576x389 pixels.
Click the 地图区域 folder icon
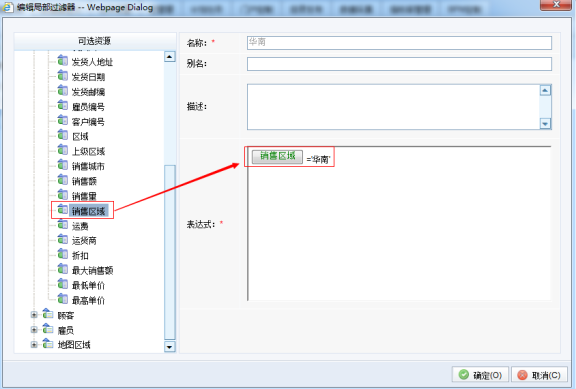coord(48,343)
